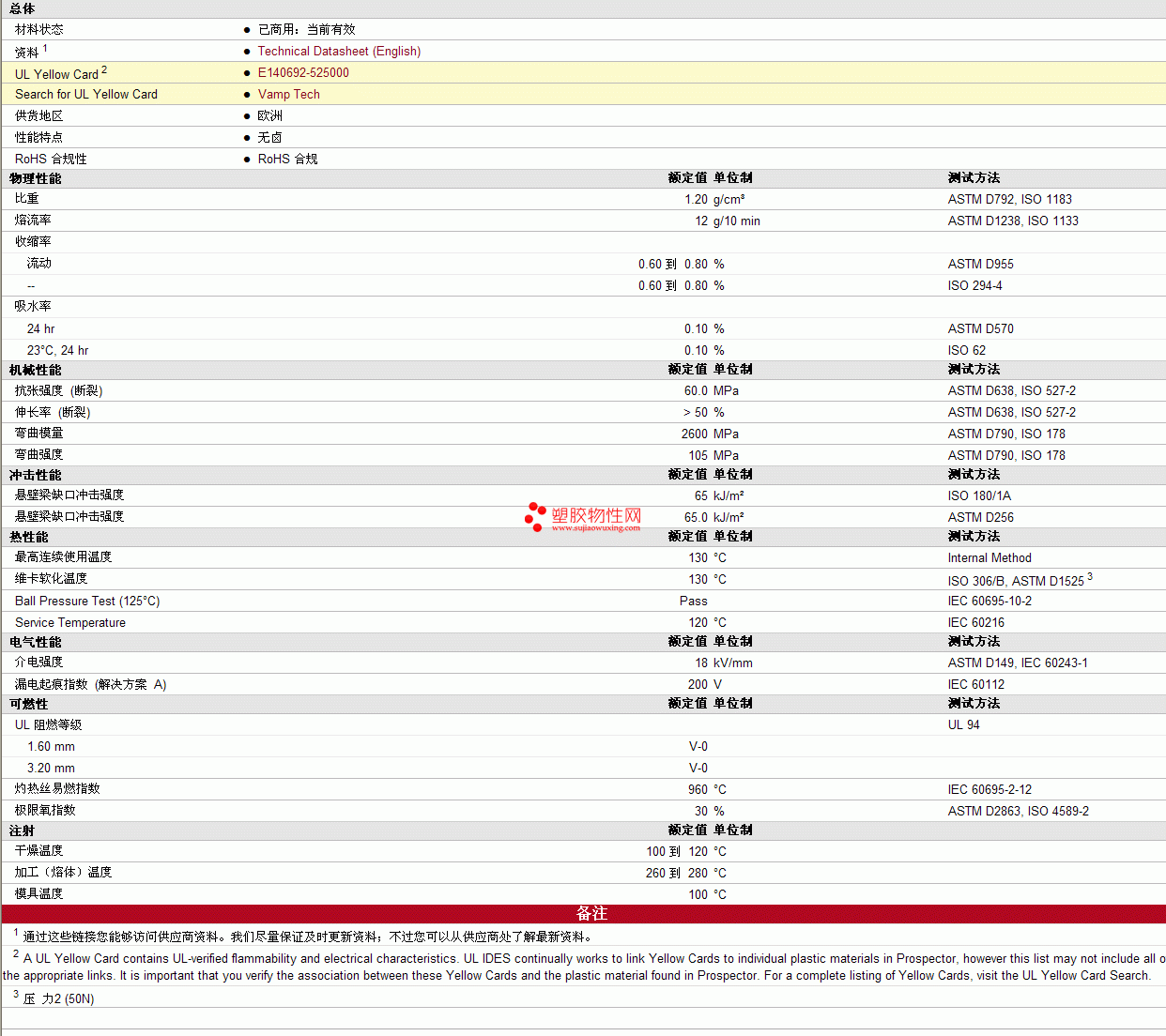Select the 注射 section header
This screenshot has width=1166, height=1036.
tap(23, 830)
